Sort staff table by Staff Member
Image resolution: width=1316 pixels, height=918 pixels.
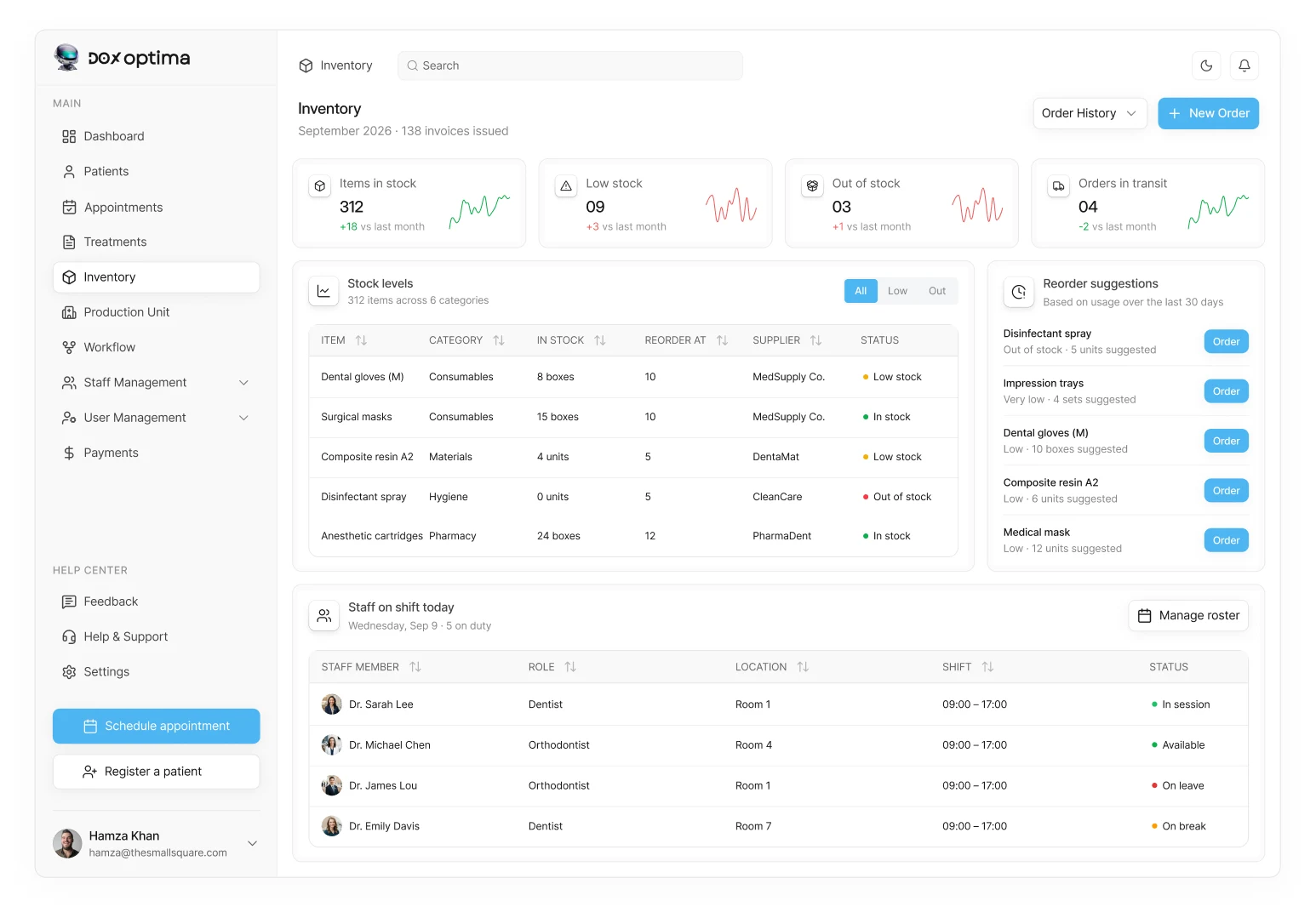pyautogui.click(x=415, y=667)
